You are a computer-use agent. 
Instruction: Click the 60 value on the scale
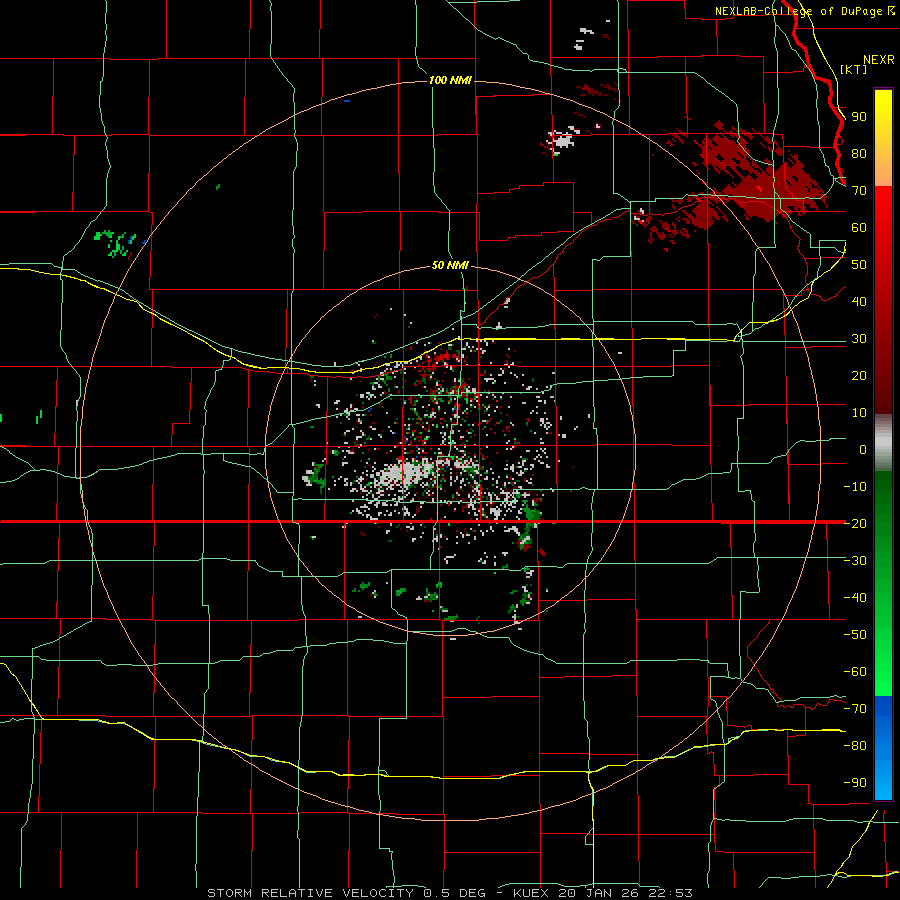point(859,228)
